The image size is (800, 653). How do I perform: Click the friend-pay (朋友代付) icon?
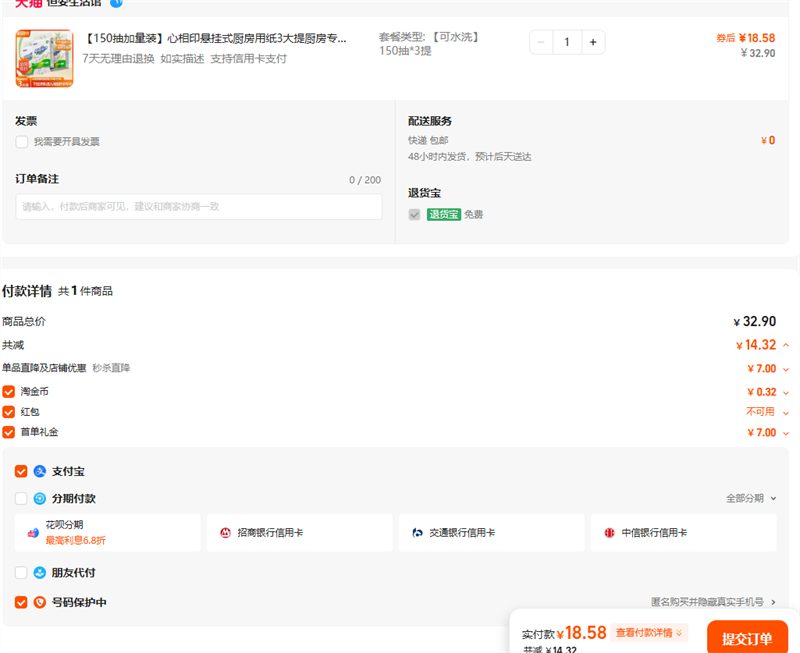pos(40,573)
